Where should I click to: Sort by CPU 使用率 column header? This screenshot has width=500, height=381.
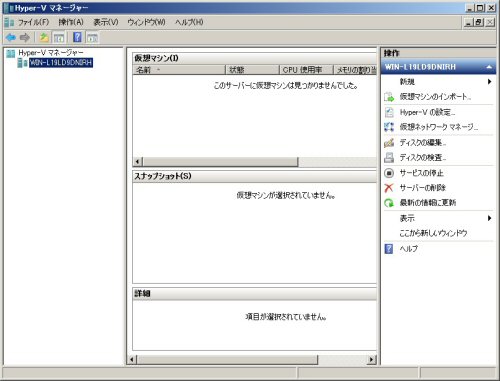click(x=306, y=70)
